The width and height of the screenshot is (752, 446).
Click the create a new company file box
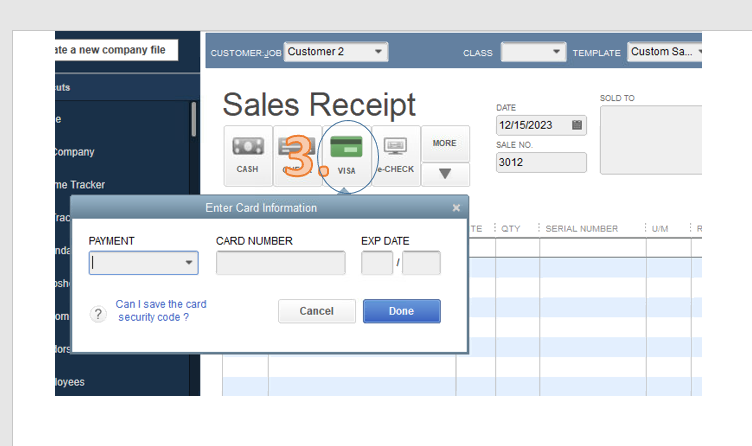point(116,50)
